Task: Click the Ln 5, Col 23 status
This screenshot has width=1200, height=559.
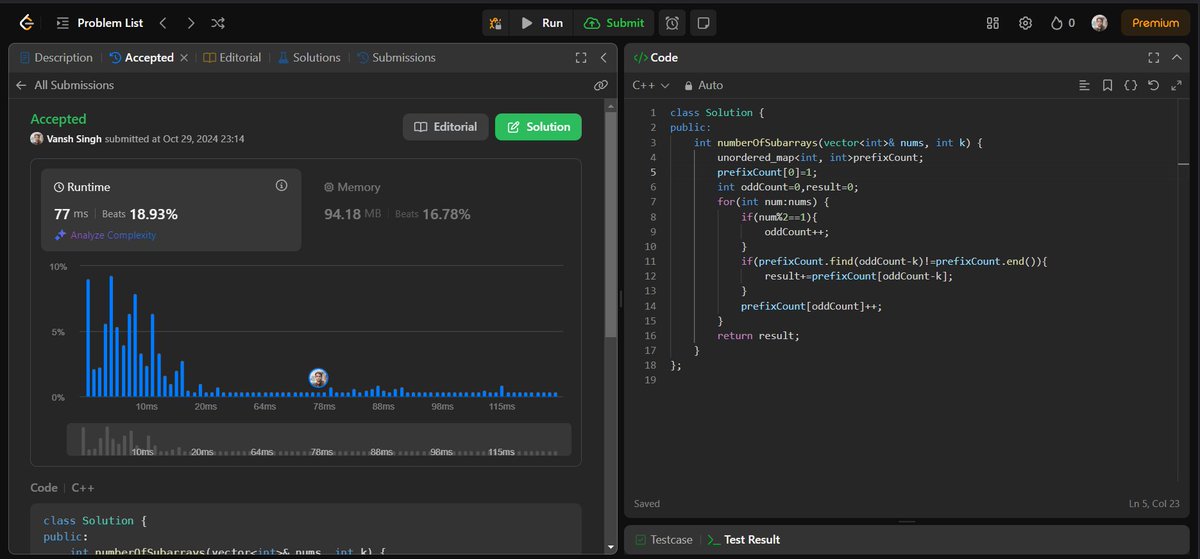Action: pos(1155,504)
